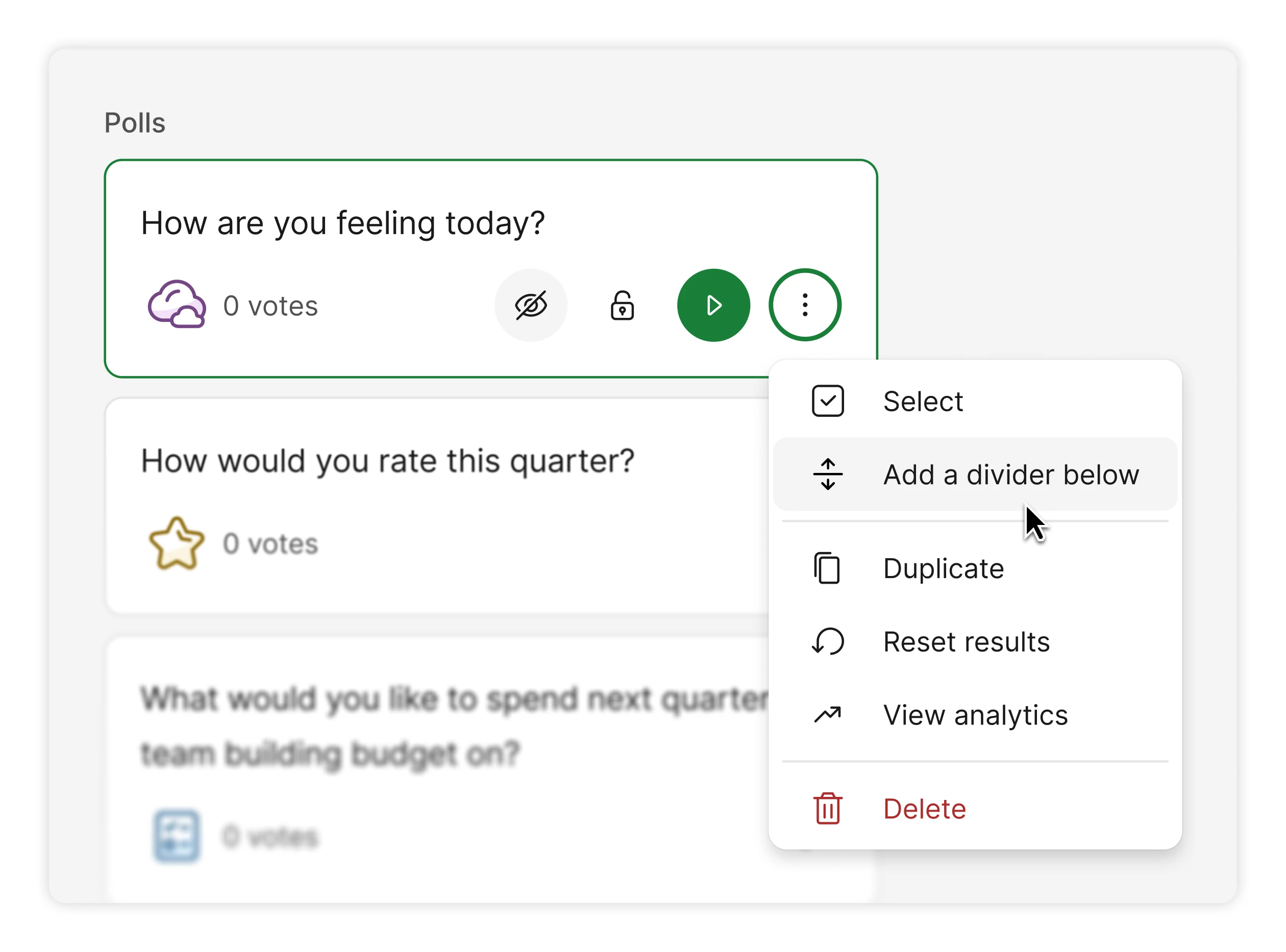1286x952 pixels.
Task: Choose Select from the context menu
Action: tap(923, 401)
